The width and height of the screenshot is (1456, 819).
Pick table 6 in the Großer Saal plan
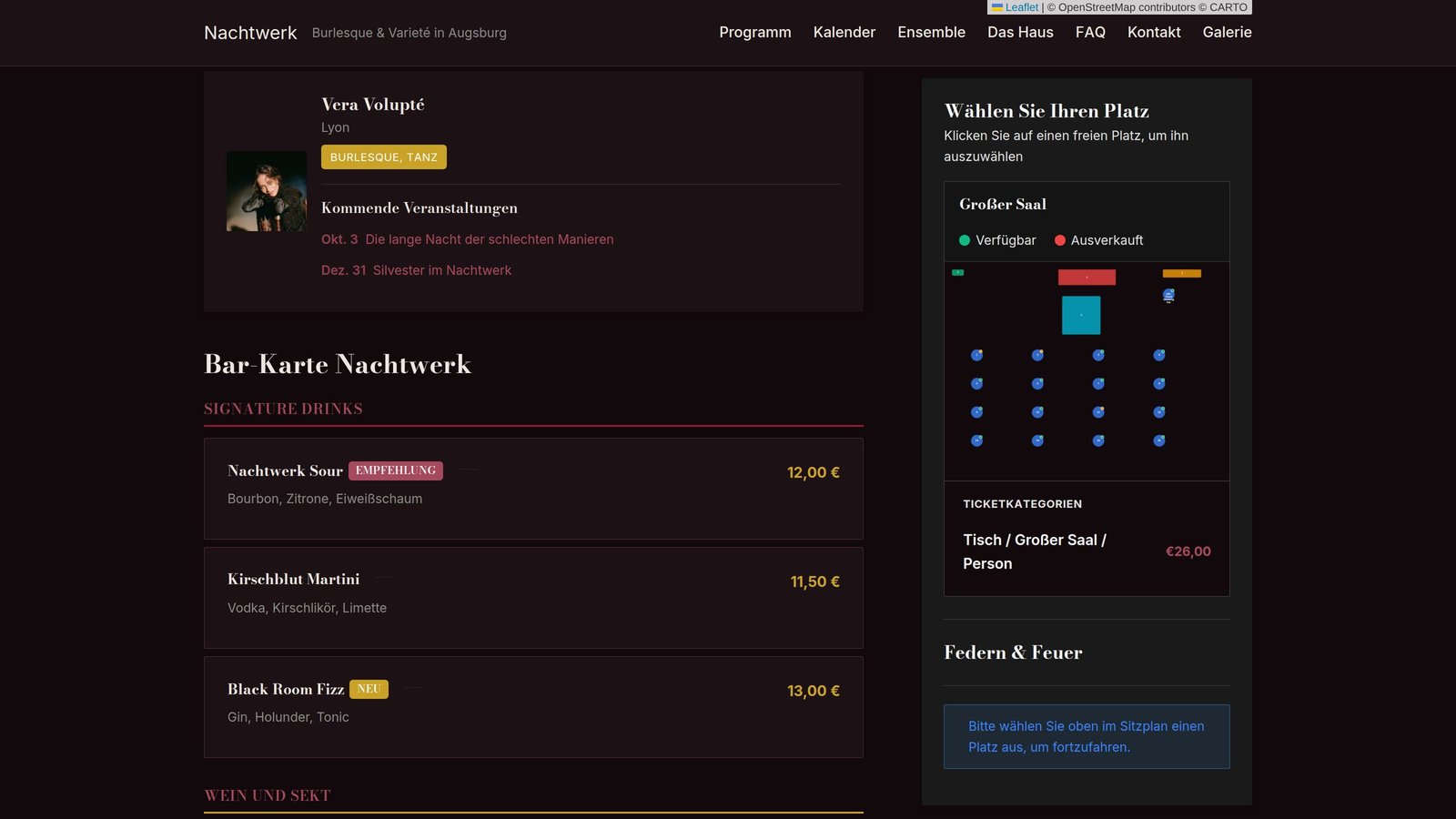(x=1037, y=384)
